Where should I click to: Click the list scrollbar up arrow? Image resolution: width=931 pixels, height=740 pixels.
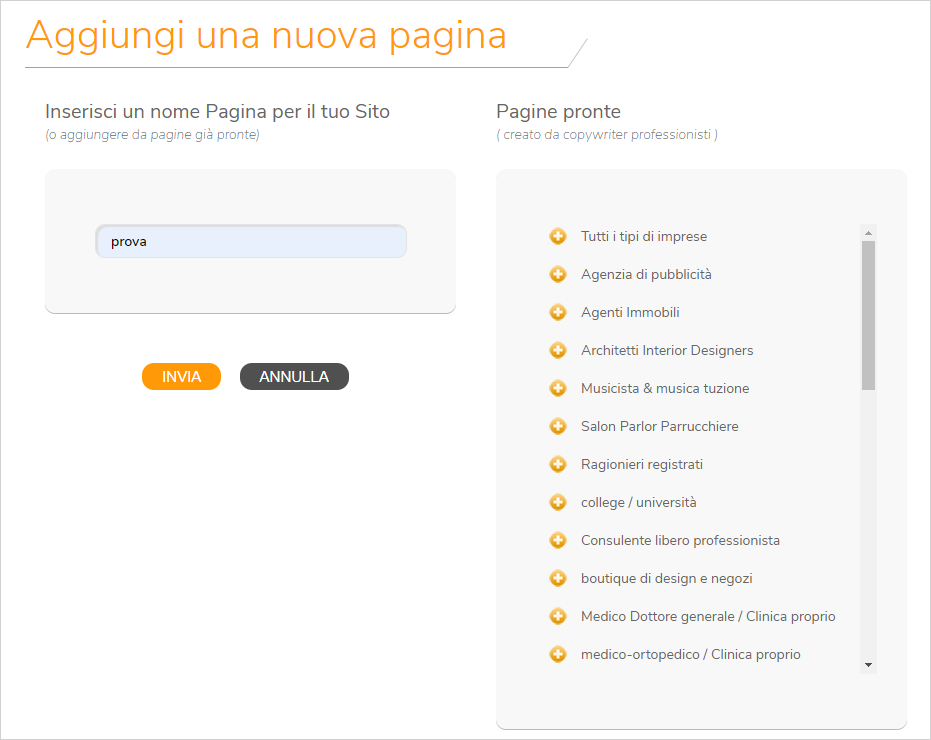868,233
